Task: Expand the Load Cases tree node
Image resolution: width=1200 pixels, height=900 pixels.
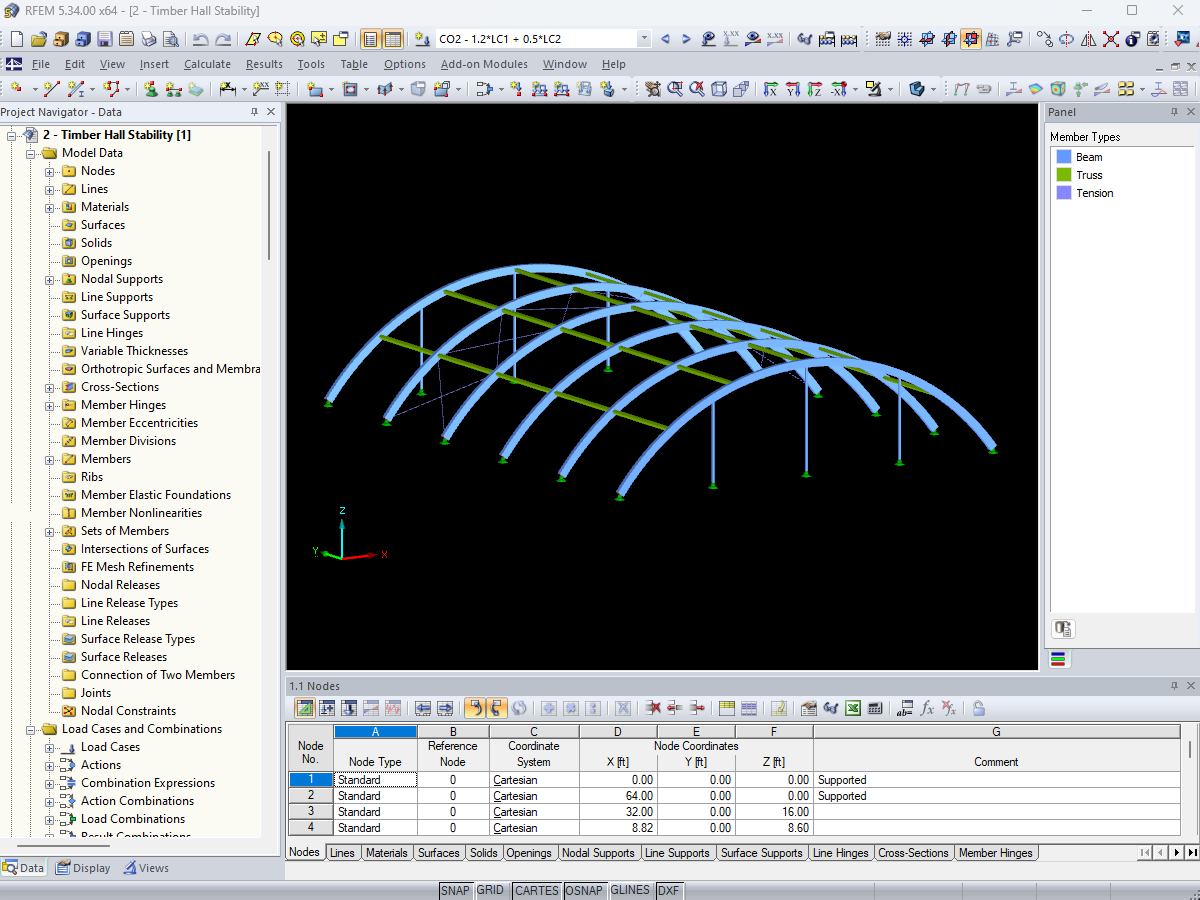Action: (x=50, y=747)
